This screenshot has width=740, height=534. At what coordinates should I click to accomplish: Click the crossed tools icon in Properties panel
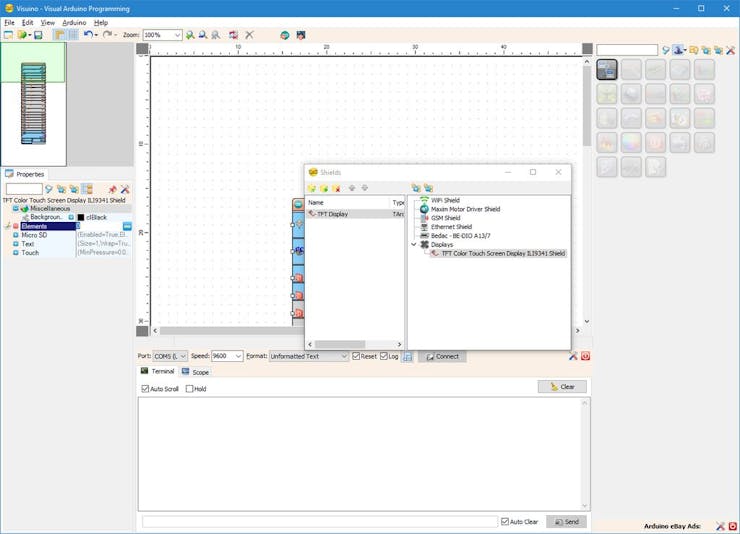pos(125,189)
